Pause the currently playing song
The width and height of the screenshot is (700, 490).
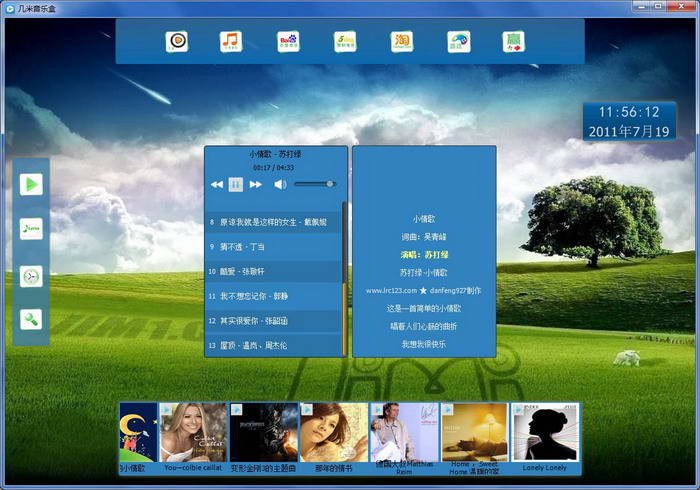[x=236, y=184]
